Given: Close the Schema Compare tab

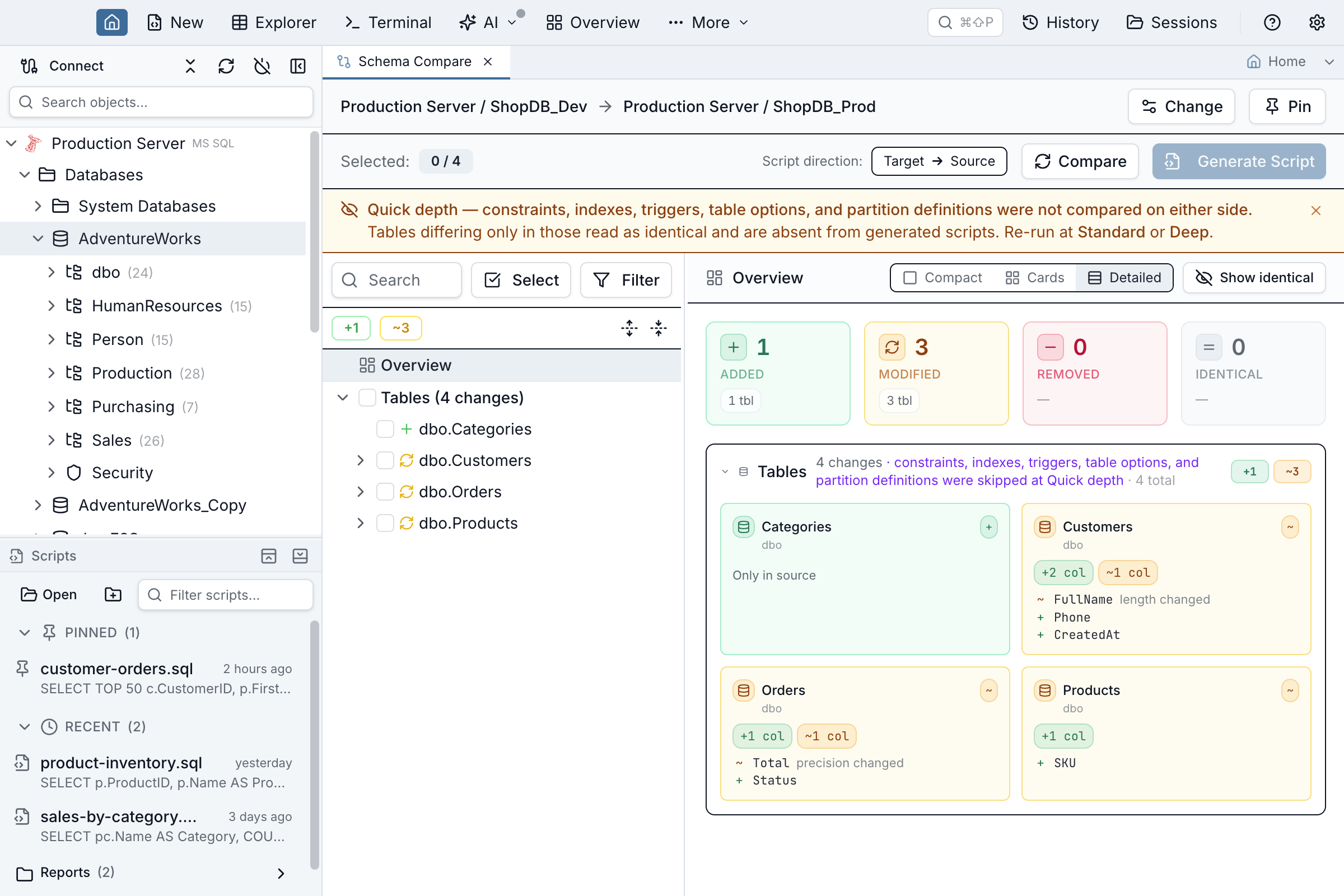Looking at the screenshot, I should pos(488,62).
